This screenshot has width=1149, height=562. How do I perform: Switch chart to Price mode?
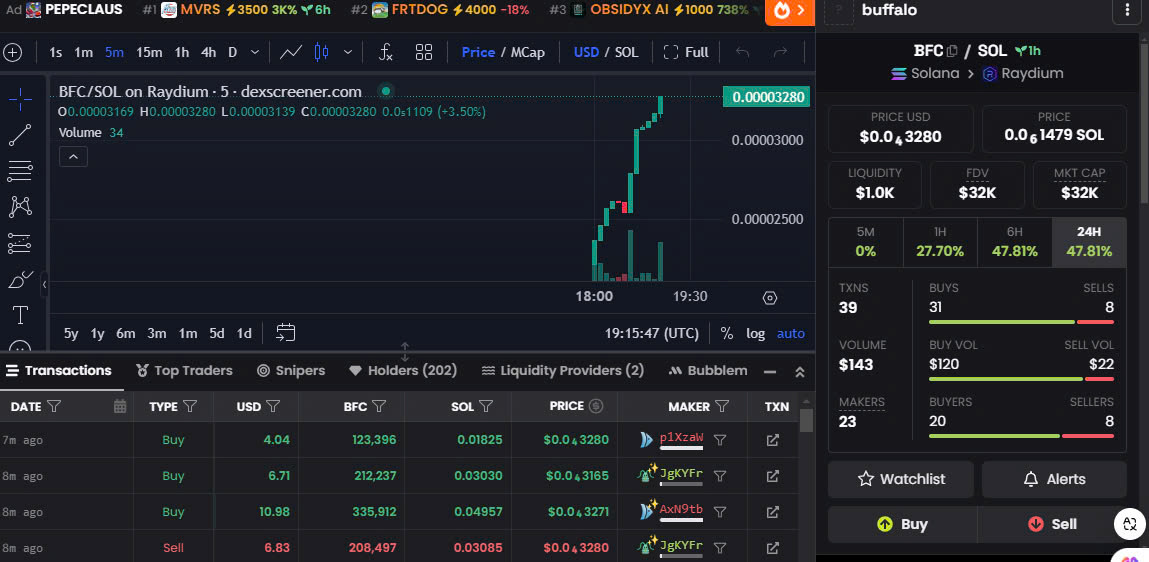[x=478, y=52]
